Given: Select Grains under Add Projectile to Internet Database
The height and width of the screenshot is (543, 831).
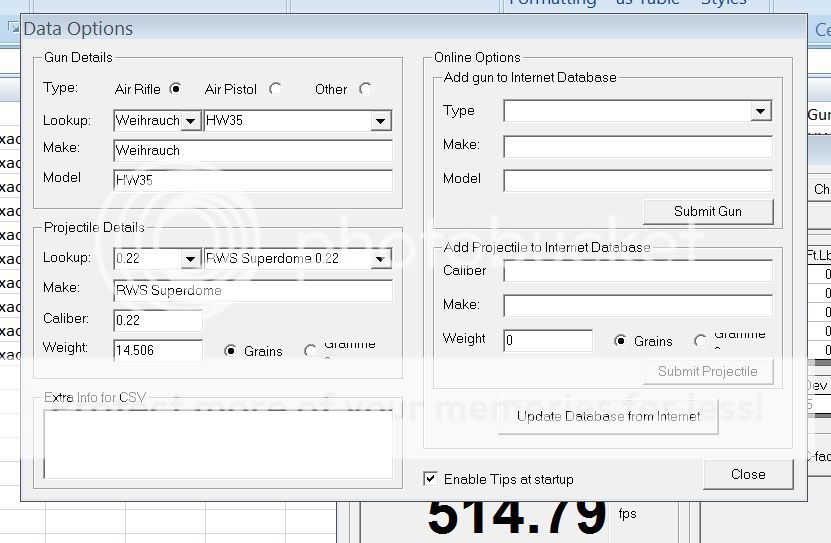Looking at the screenshot, I should [620, 340].
